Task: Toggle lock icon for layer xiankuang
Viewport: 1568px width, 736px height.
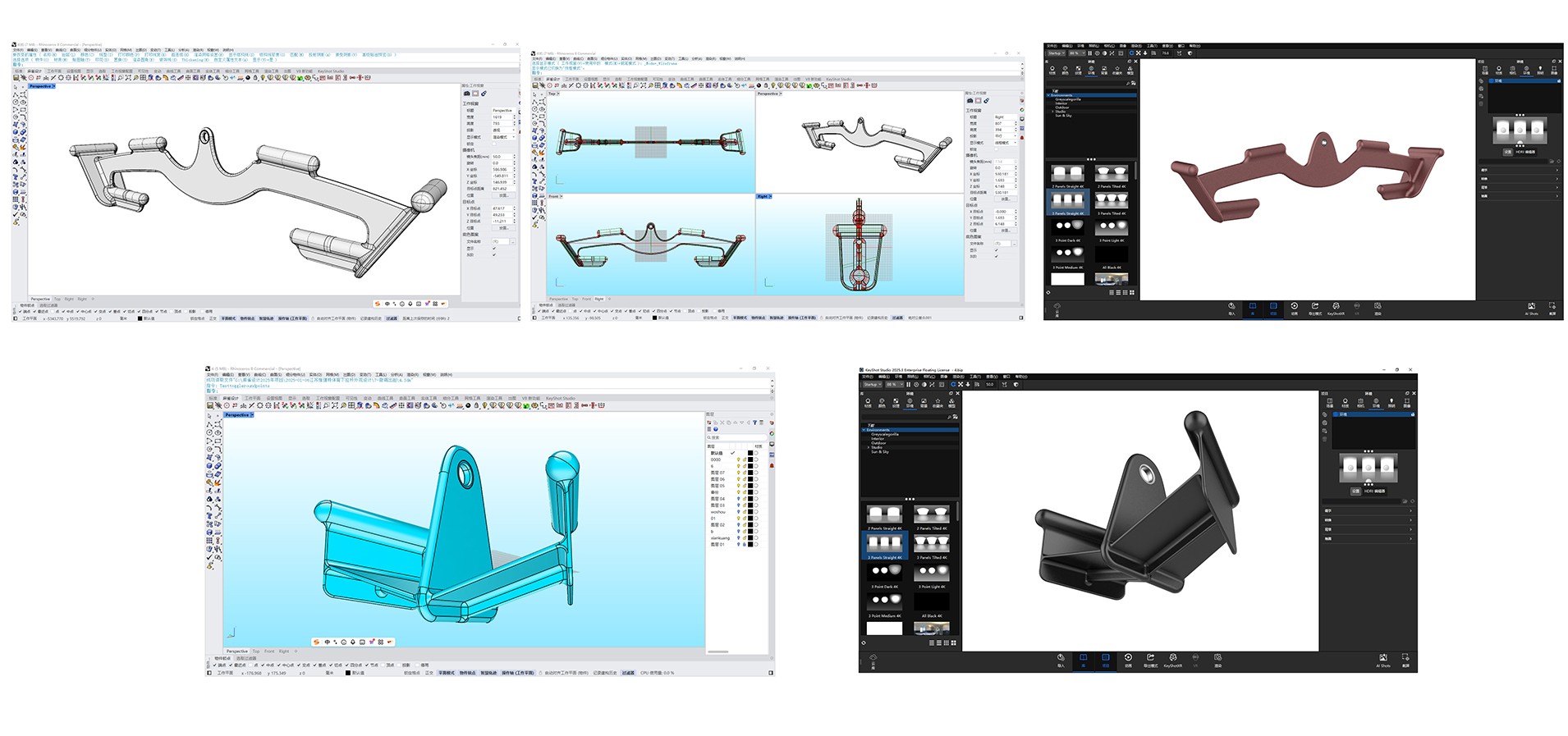Action: (x=744, y=538)
